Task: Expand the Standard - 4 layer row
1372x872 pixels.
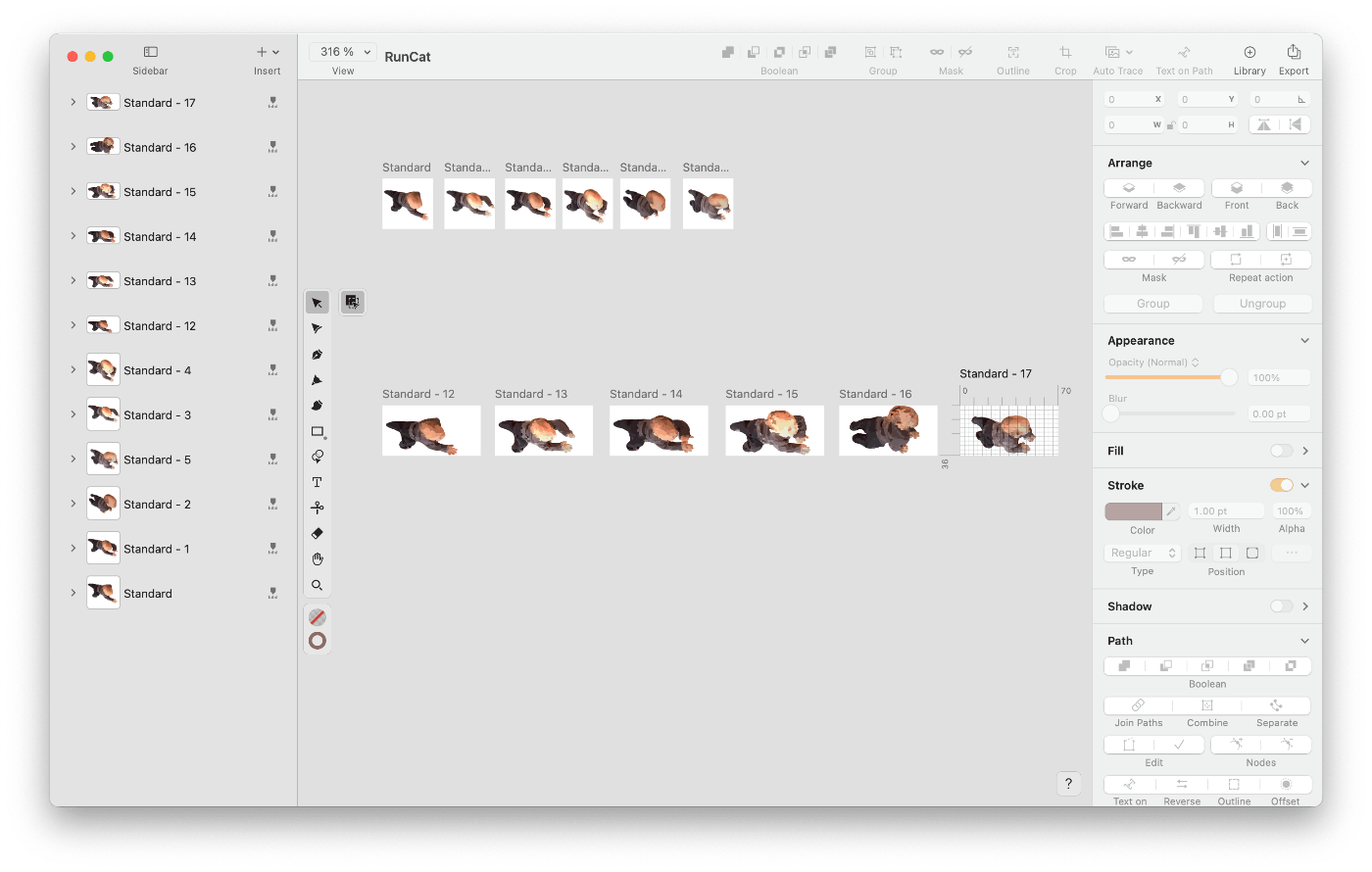Action: [73, 370]
